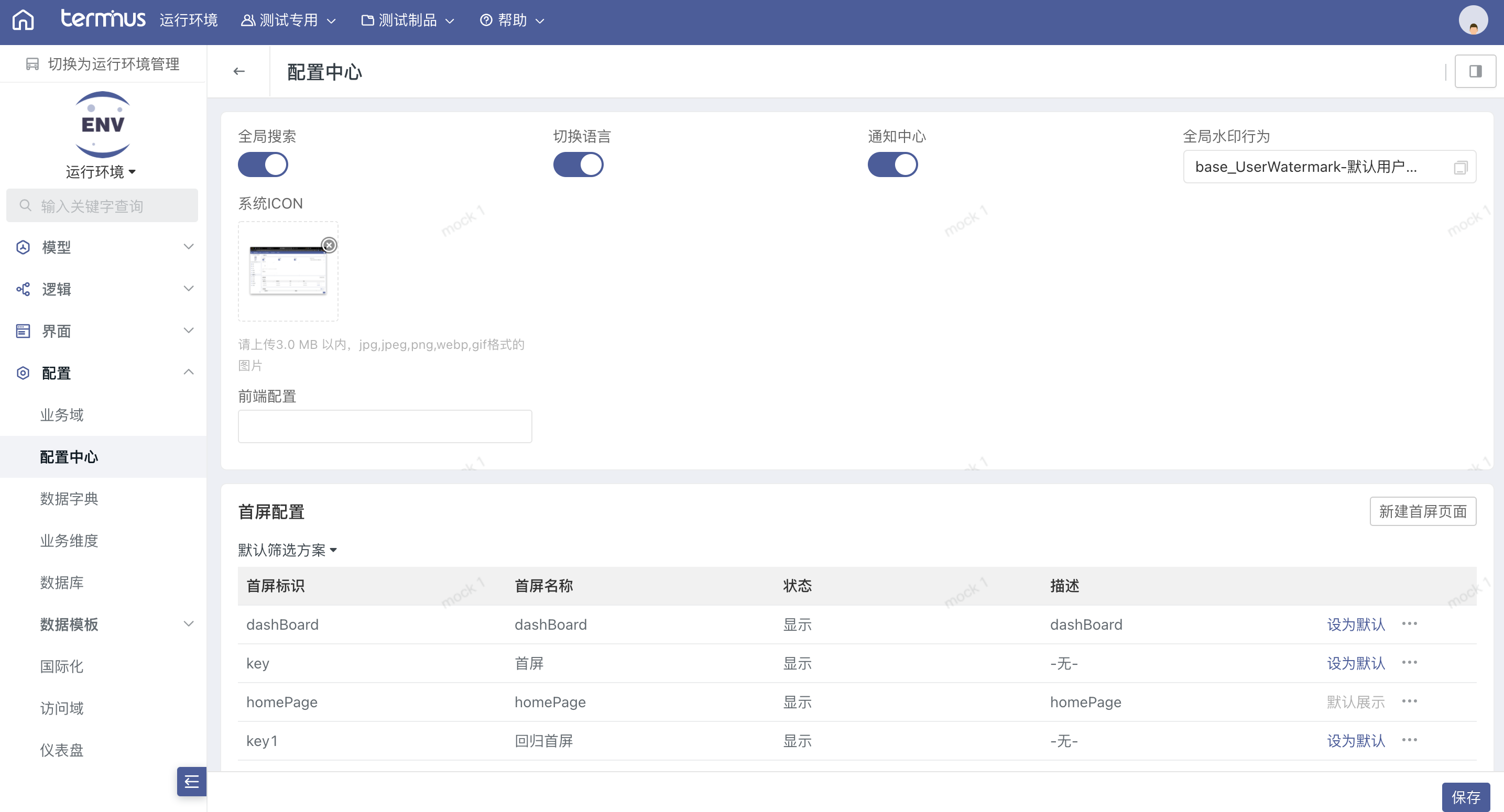Click the home icon in top bar
Screen dimensions: 1504x812
coord(24,20)
